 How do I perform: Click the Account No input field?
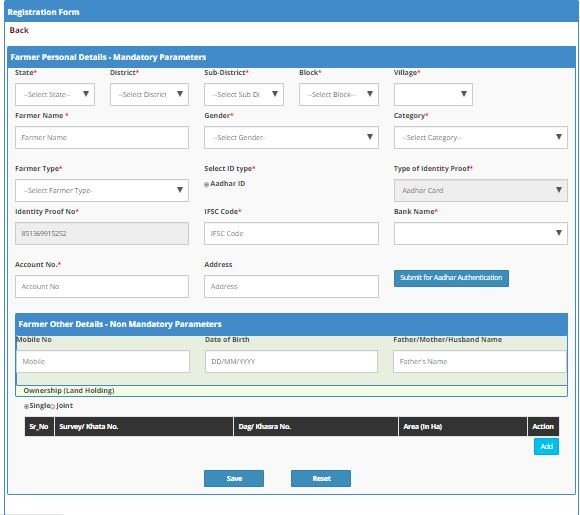click(x=102, y=286)
